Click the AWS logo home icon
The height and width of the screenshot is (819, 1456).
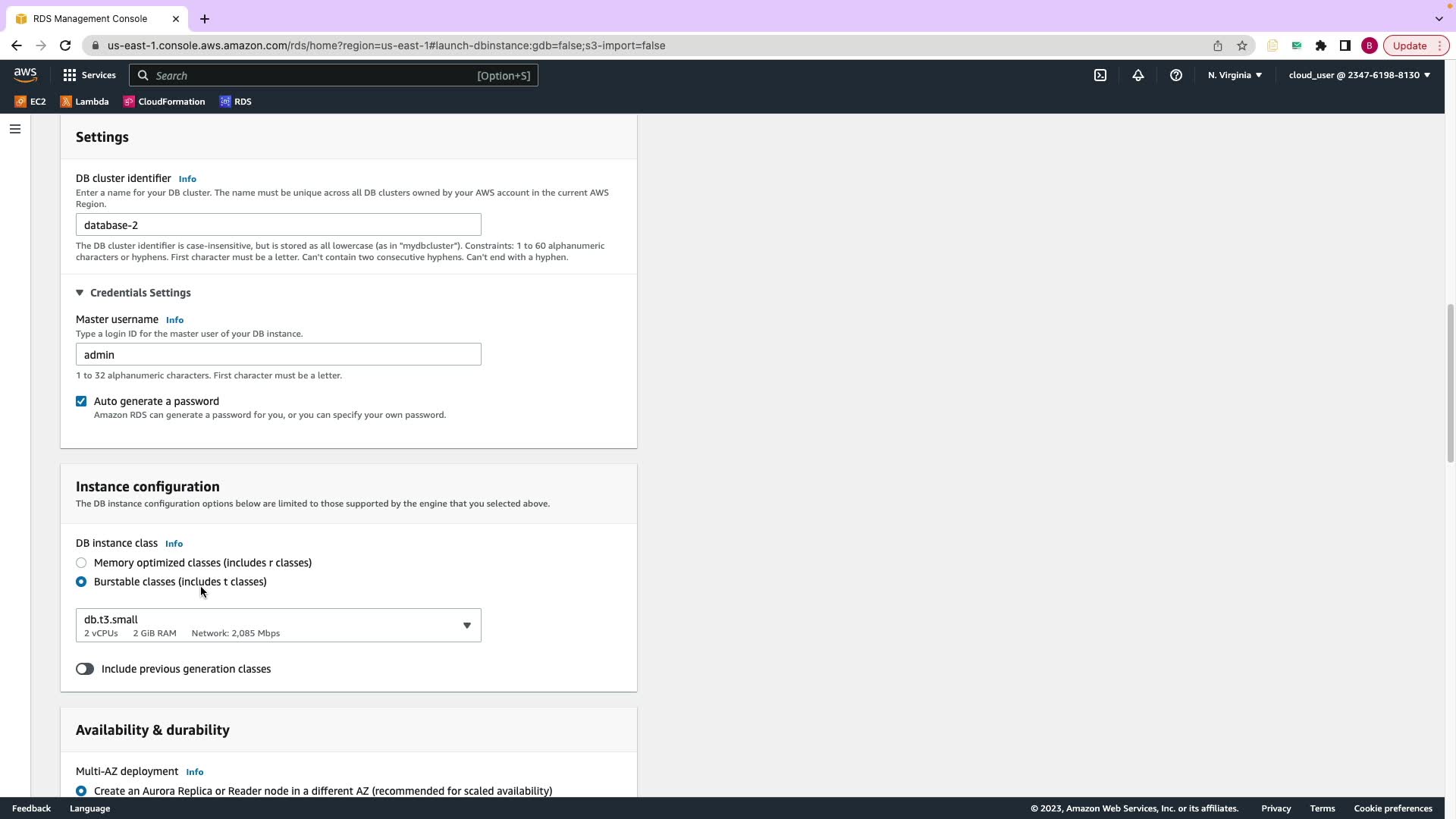pos(25,74)
